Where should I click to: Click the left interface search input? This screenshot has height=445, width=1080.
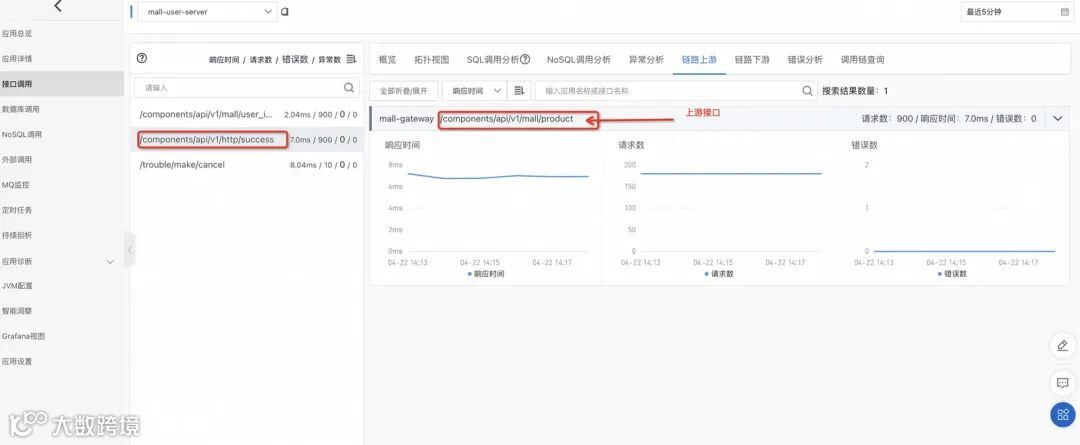pyautogui.click(x=247, y=87)
